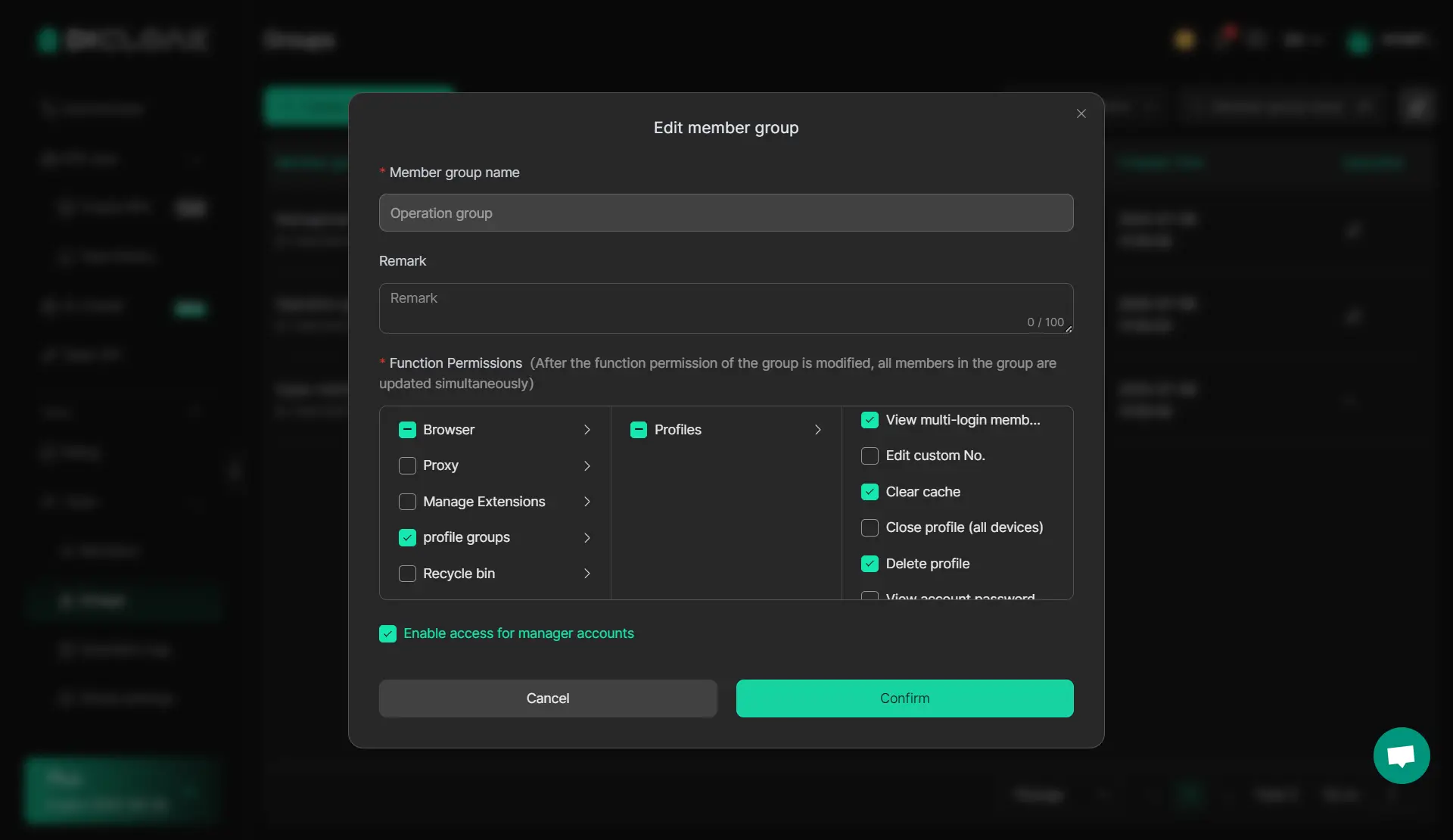Toggle the Browser permission checkbox

click(407, 430)
